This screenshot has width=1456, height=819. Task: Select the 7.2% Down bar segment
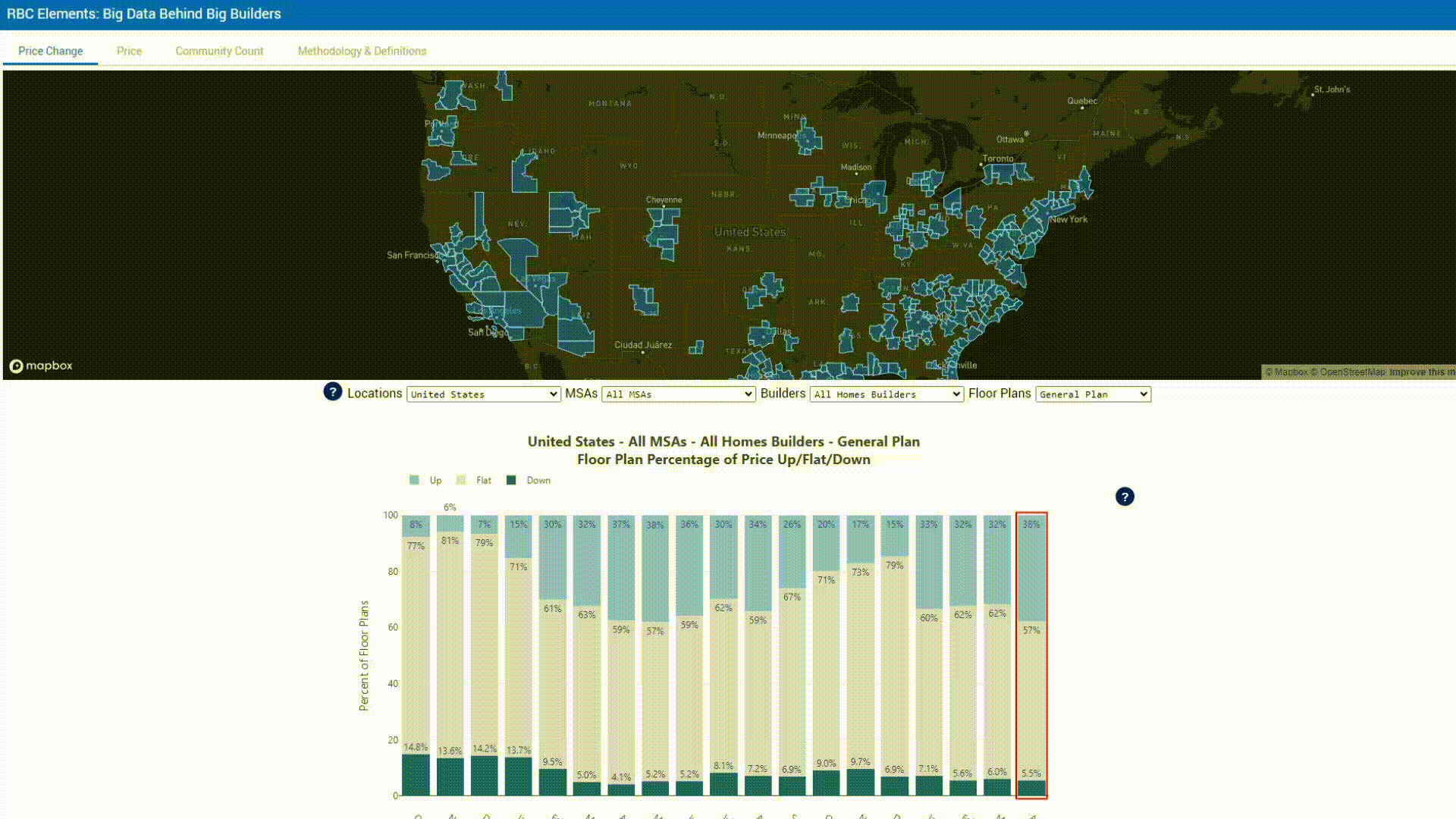click(x=758, y=786)
